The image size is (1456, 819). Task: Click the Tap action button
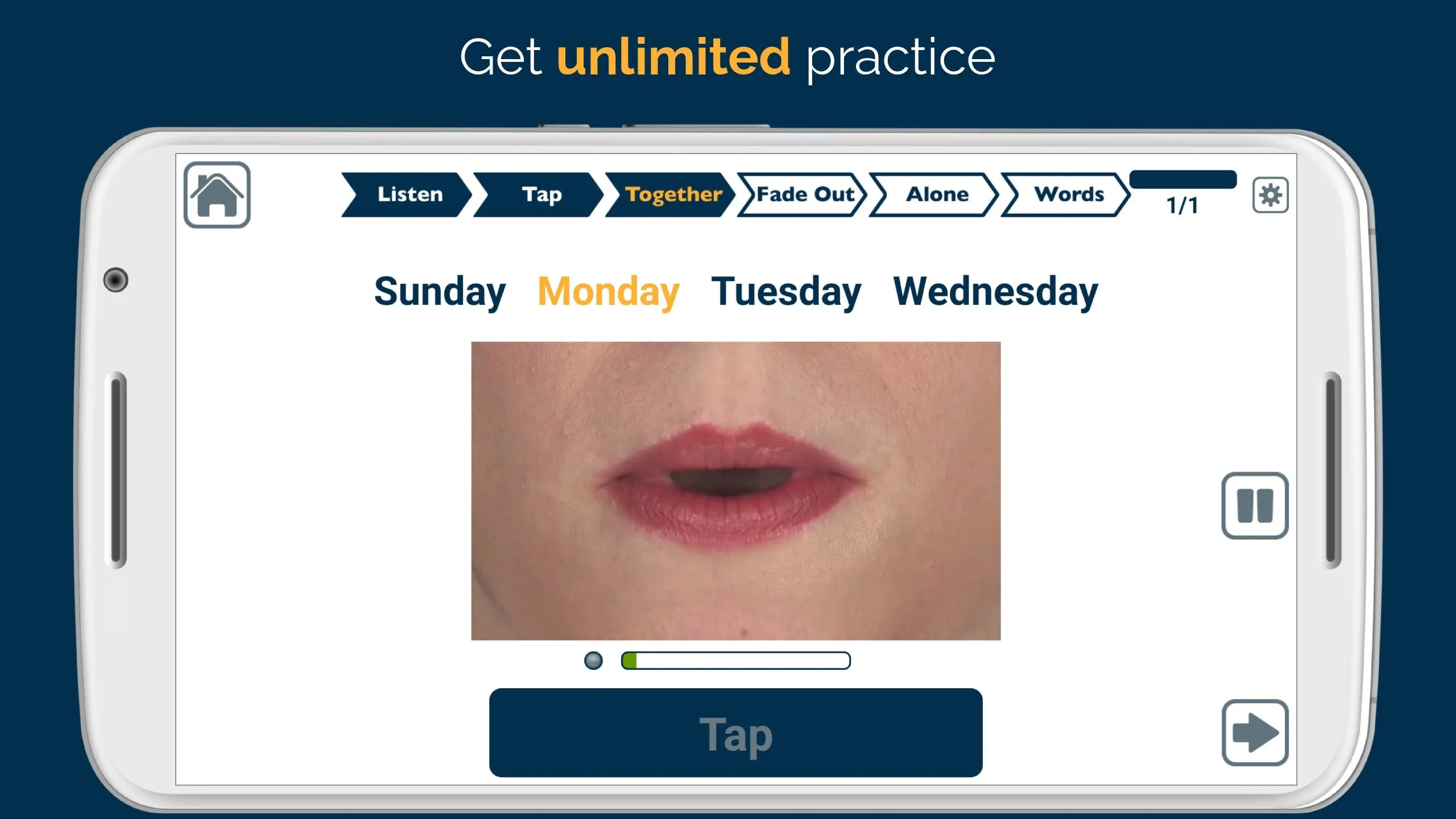pos(736,732)
